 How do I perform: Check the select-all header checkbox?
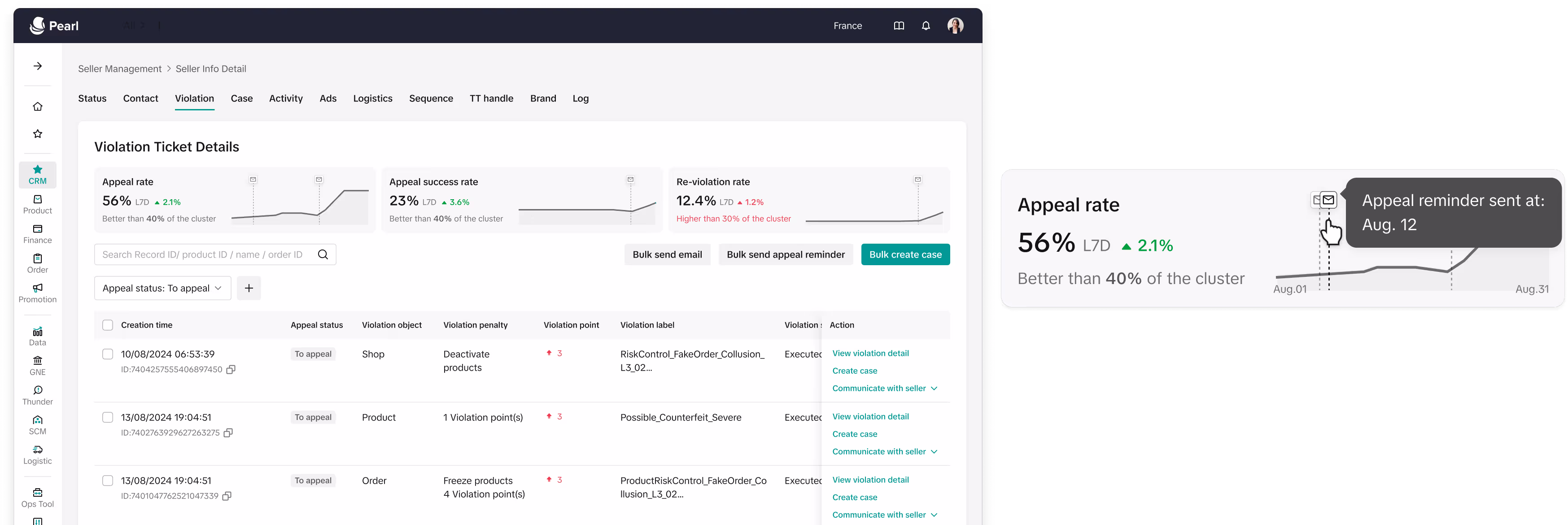point(108,325)
